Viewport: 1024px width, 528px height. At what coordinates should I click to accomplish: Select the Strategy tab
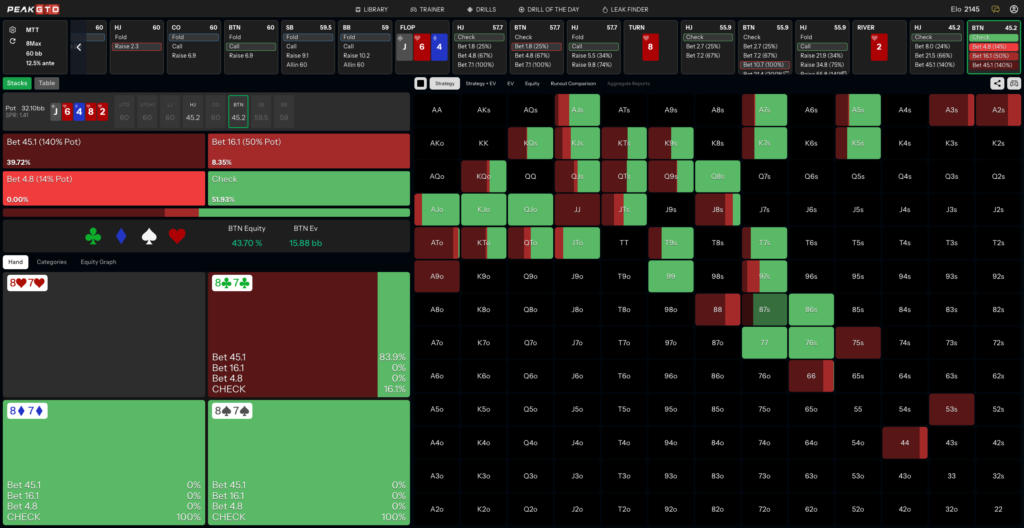coord(445,83)
